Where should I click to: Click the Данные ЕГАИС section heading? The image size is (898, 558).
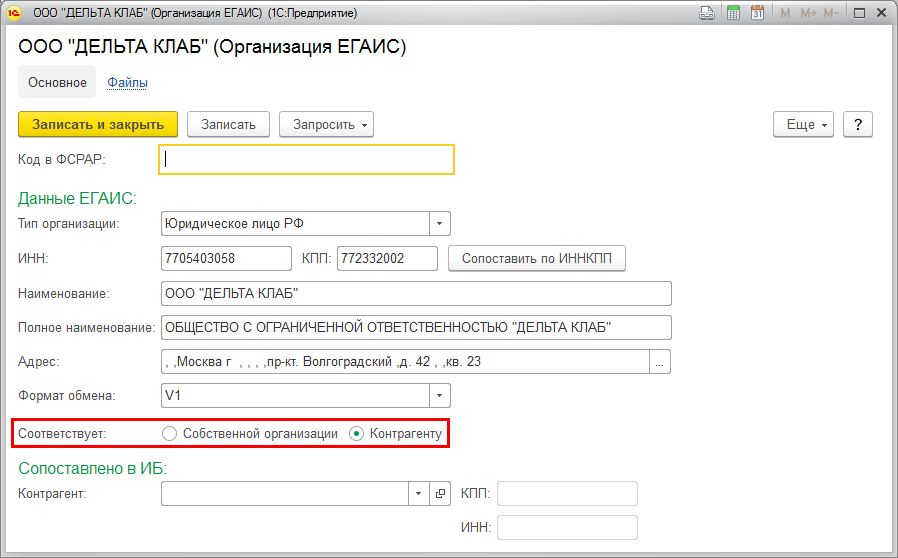[x=77, y=198]
